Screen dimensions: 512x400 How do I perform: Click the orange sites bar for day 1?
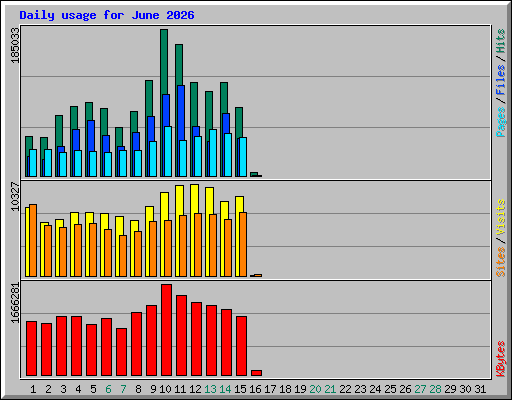coord(33,240)
